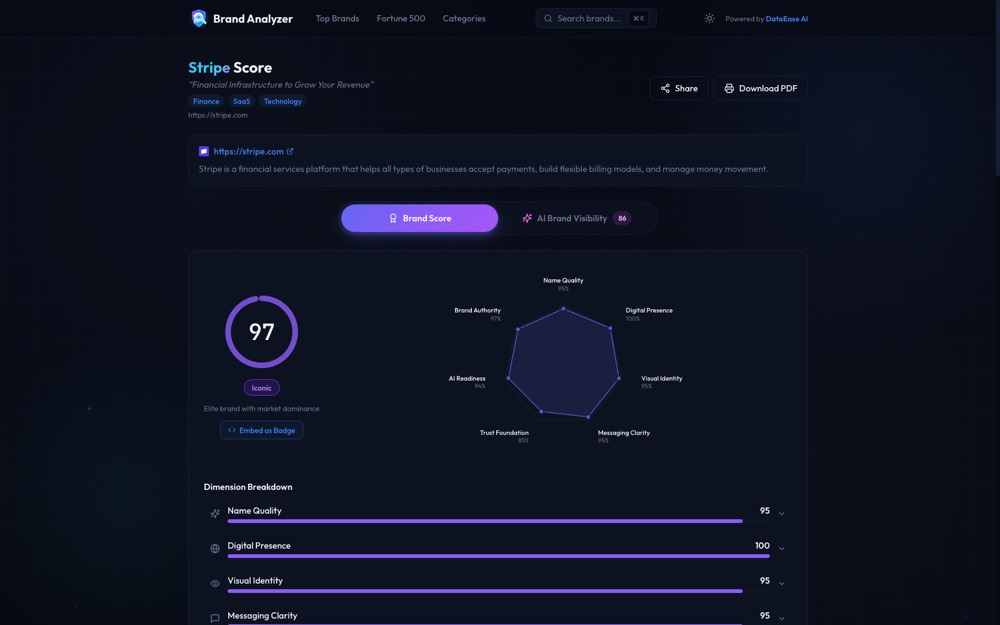
Task: Expand the Digital Presence row chevron
Action: pos(781,548)
